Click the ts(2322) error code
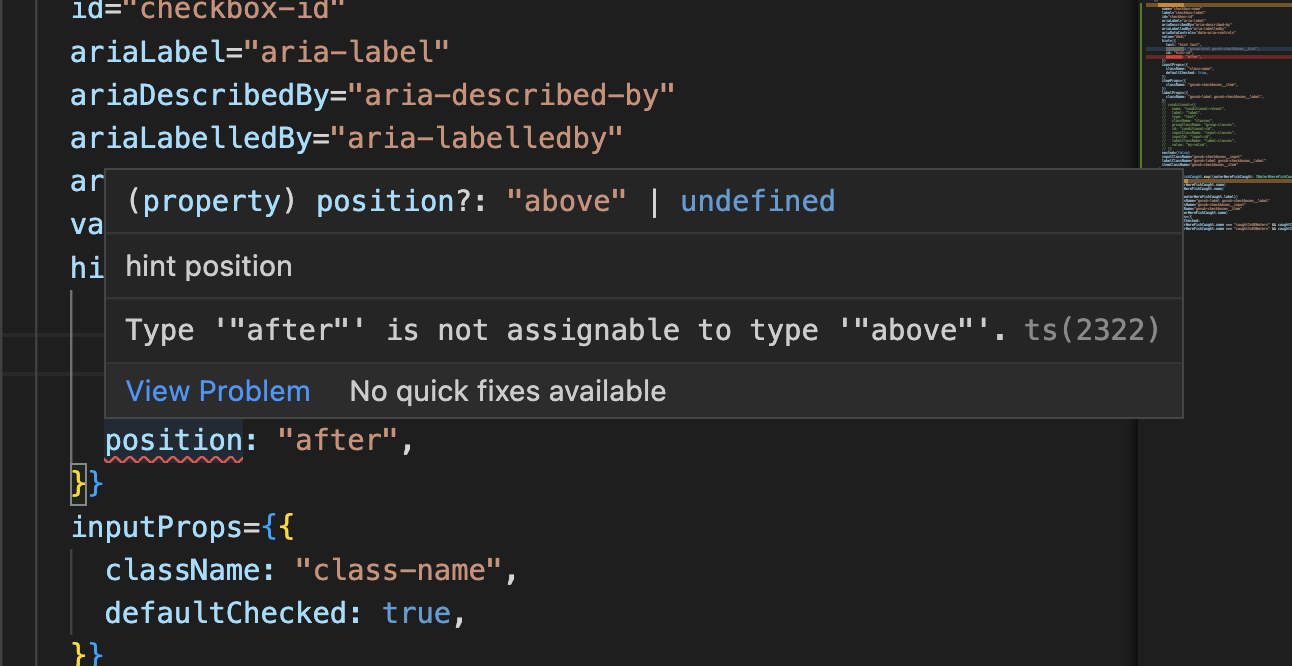1292x666 pixels. [1091, 330]
